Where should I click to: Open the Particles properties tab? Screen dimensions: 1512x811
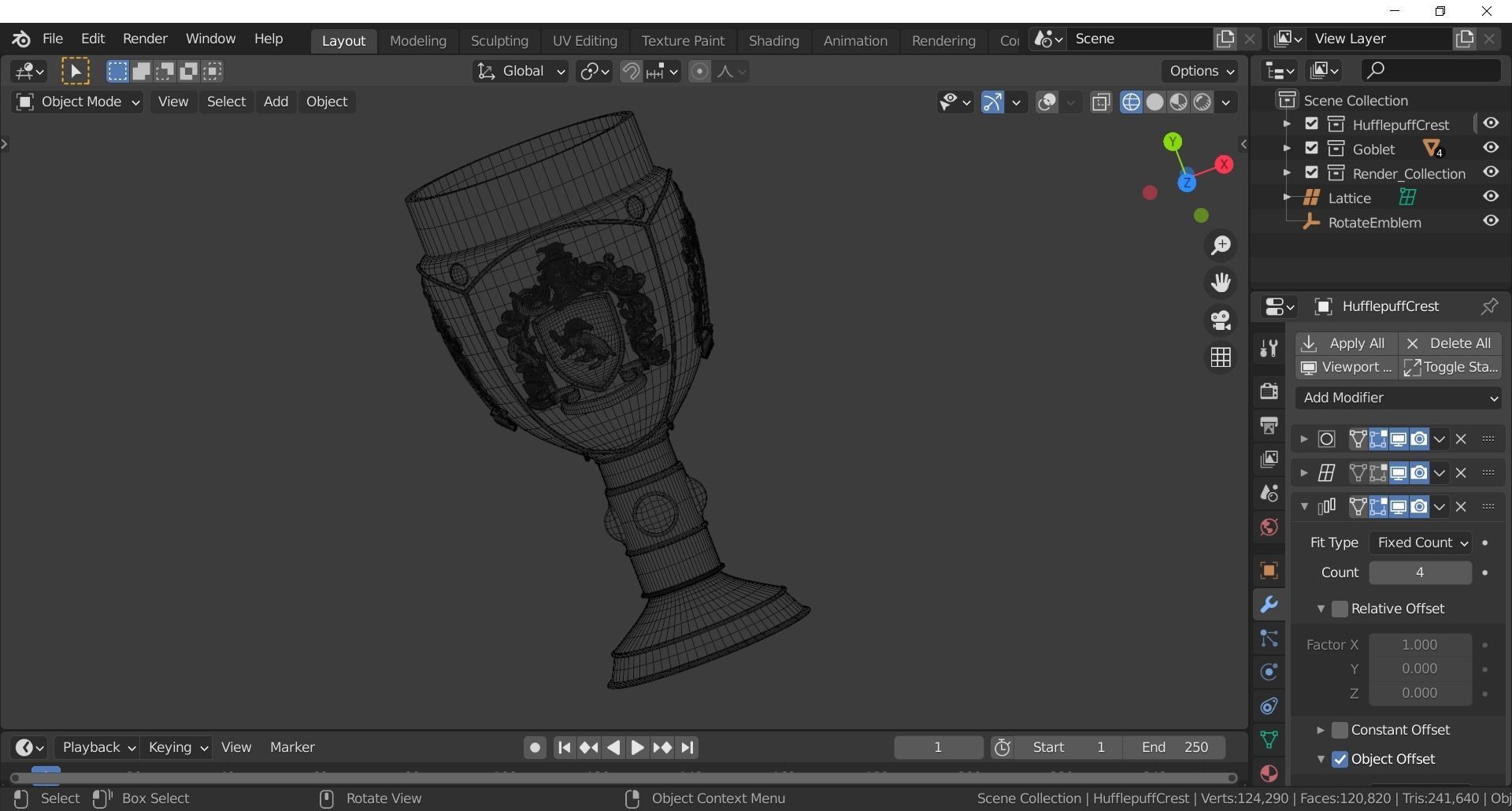(x=1268, y=638)
